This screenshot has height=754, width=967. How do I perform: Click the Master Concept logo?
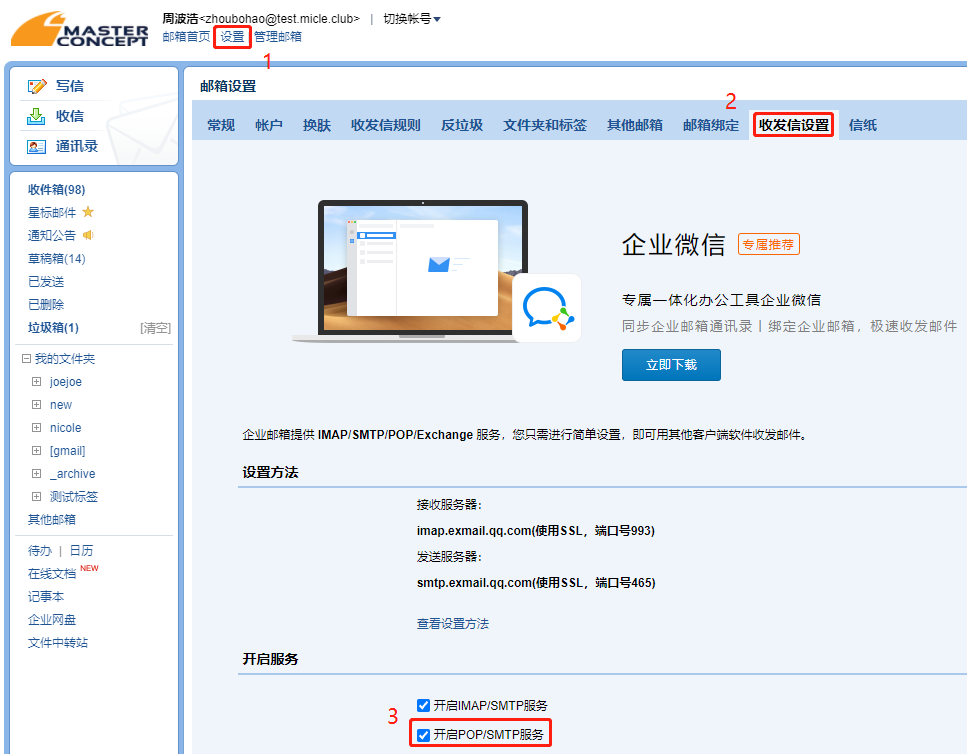click(x=80, y=29)
